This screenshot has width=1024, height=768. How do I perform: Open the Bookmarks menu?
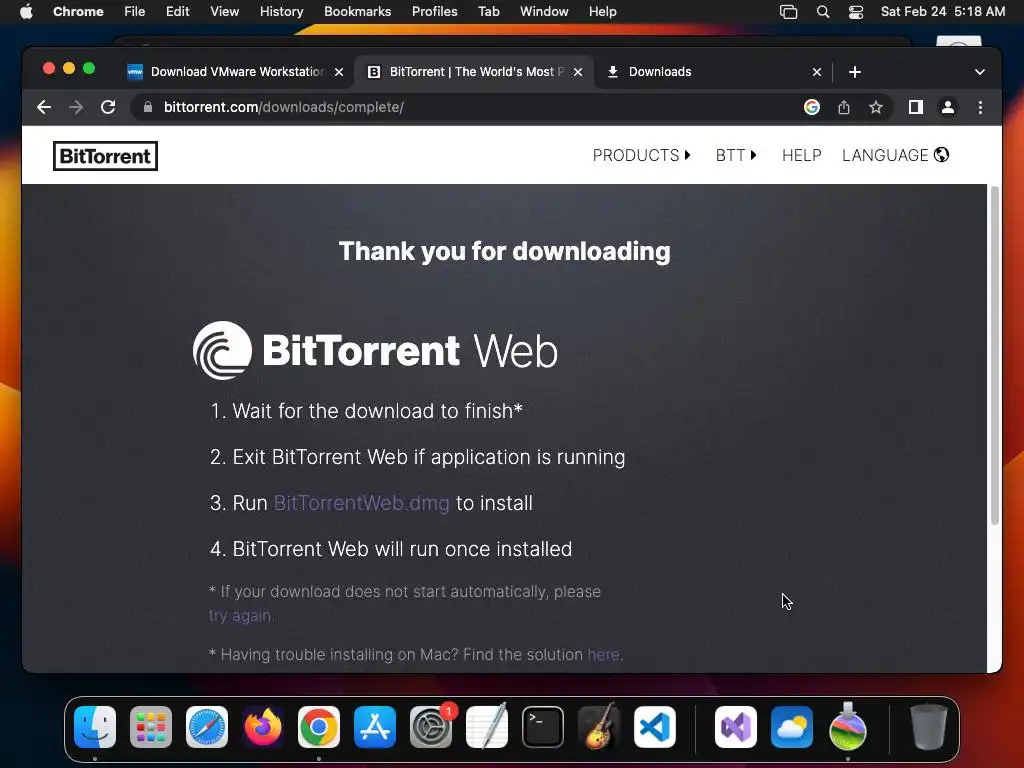coord(358,12)
